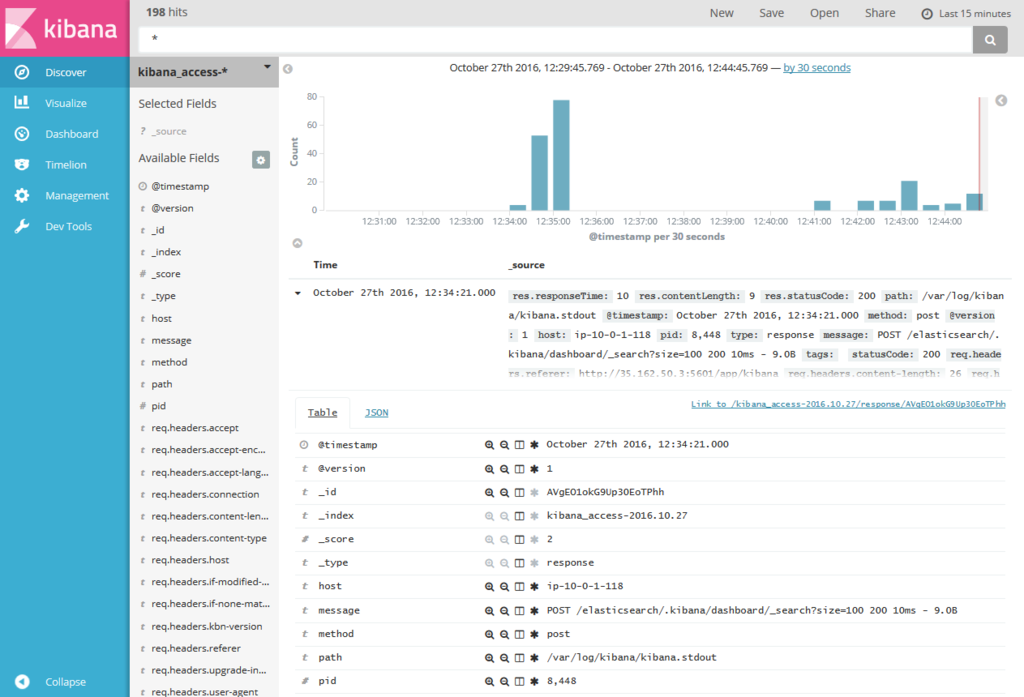Select the req.headers.connection field
Screen dimensions: 1024x697
tap(204, 494)
